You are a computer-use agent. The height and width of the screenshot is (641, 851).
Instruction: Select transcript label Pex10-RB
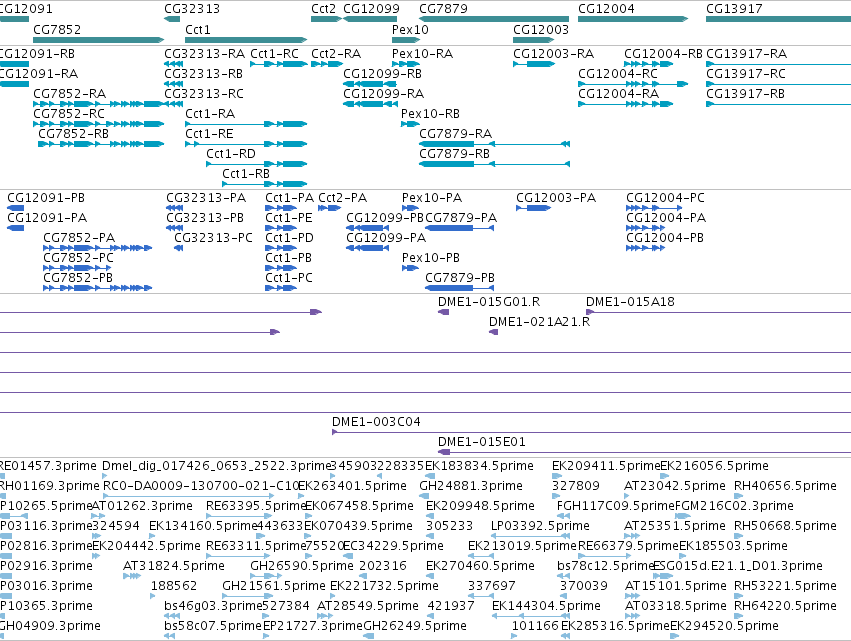[x=430, y=113]
